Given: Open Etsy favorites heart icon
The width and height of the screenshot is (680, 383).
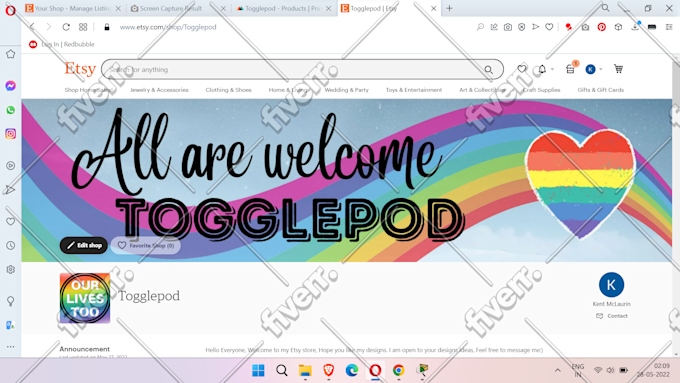Looking at the screenshot, I should pos(522,69).
